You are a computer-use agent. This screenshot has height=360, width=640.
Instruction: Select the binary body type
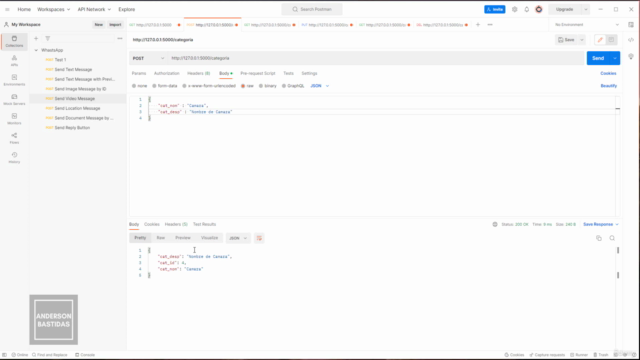pyautogui.click(x=268, y=86)
